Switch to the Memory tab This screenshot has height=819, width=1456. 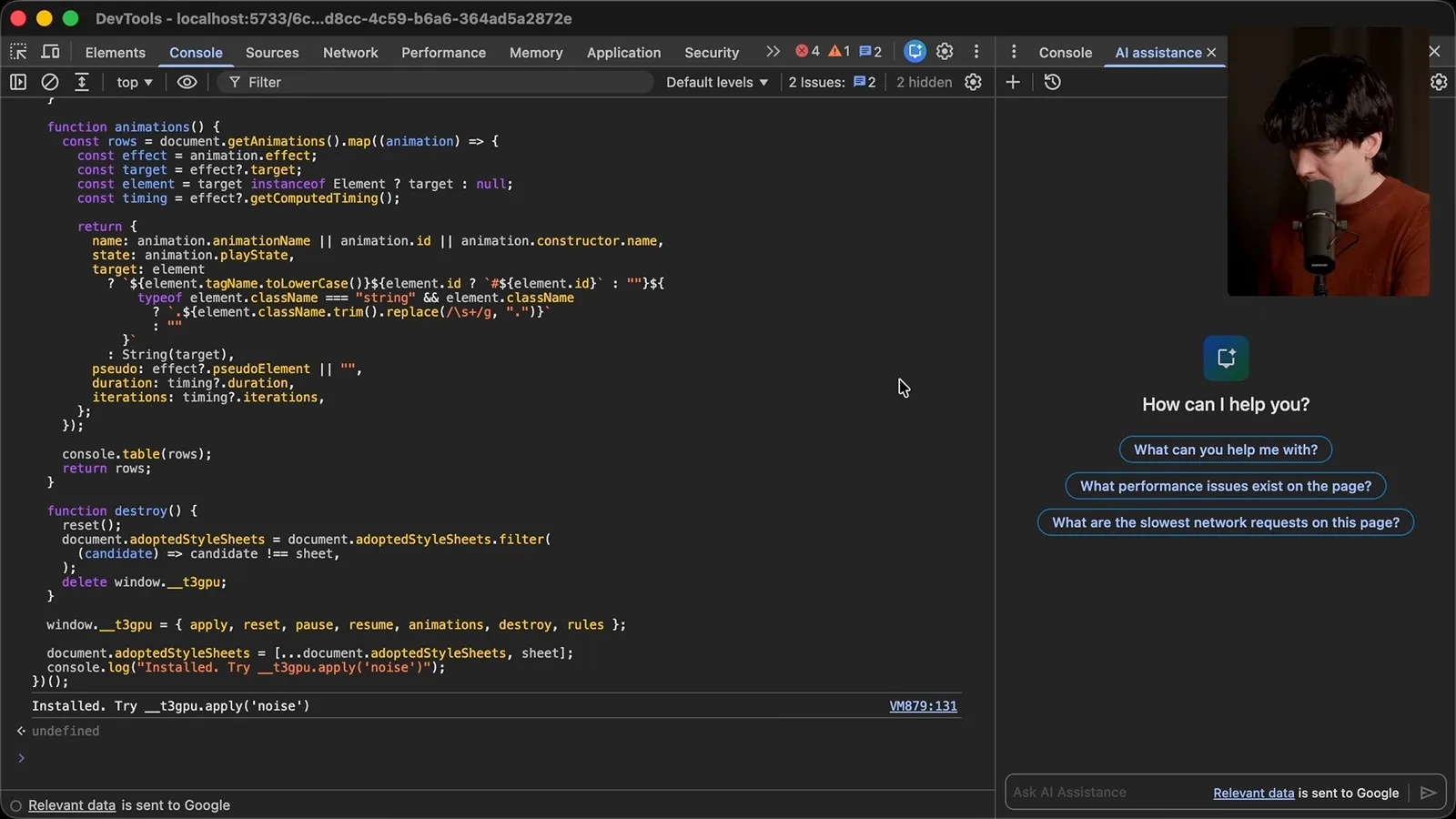[536, 53]
